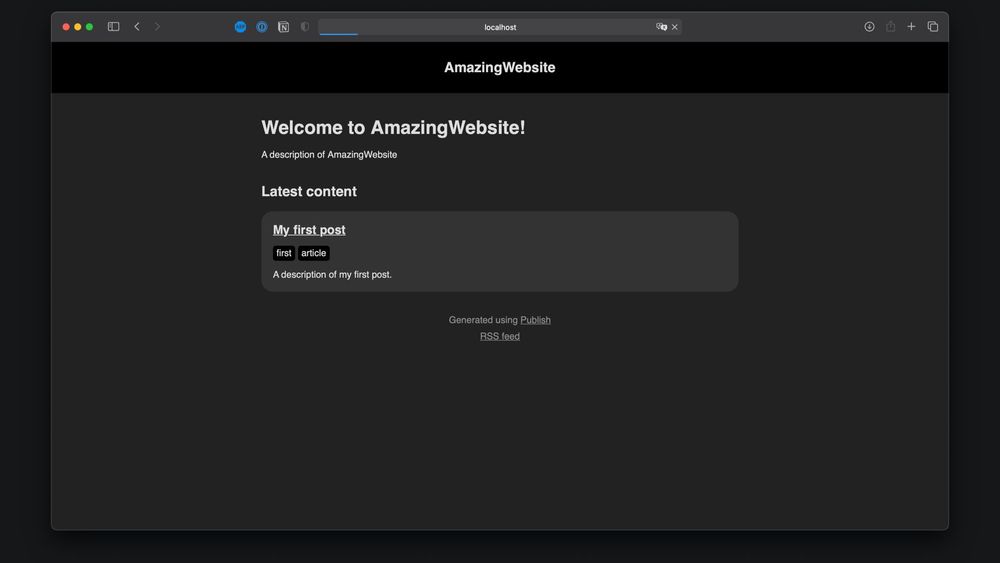Open the 1Password extension
Screen dimensions: 1000x563
pos(262,27)
